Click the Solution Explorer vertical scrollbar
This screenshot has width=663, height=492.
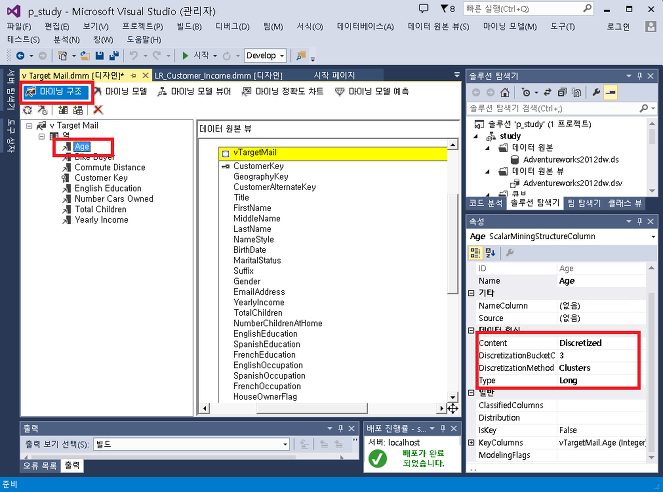652,136
